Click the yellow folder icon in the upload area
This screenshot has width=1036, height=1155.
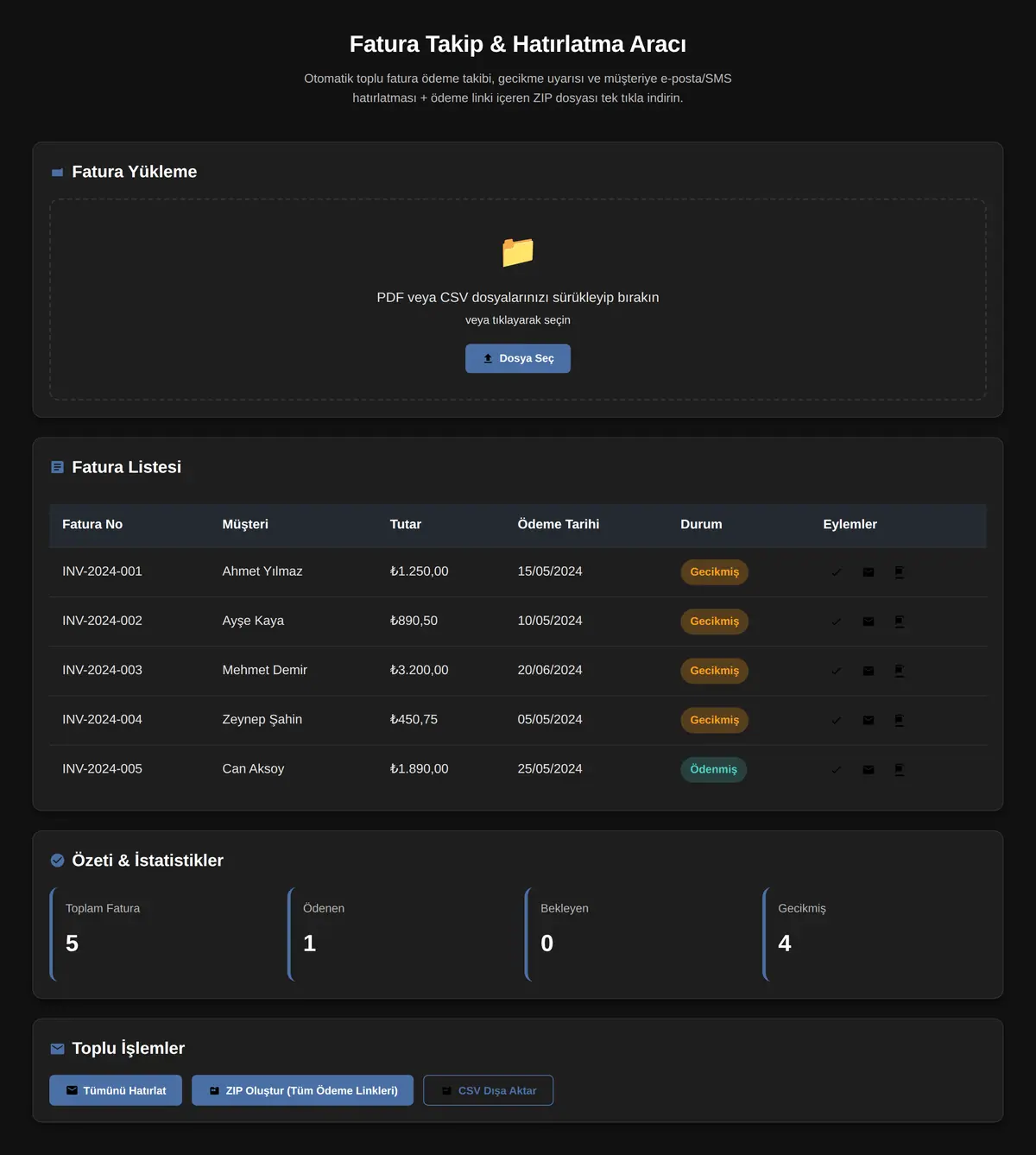point(518,252)
